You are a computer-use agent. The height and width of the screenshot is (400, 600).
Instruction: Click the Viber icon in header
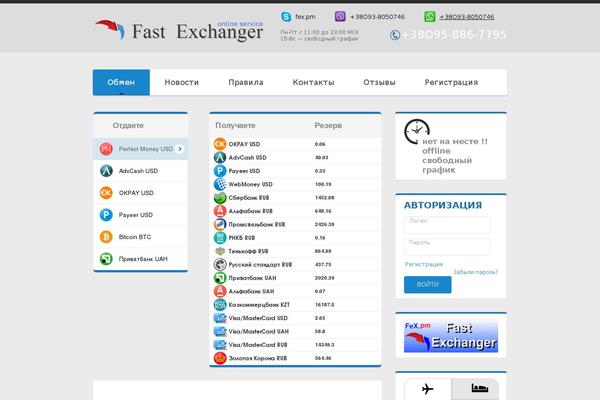click(340, 16)
